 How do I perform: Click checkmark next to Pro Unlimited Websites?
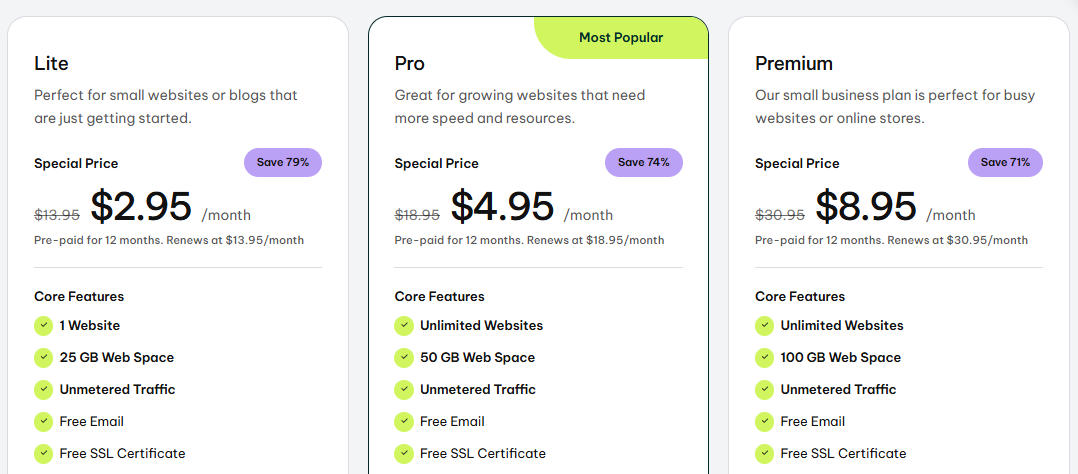click(404, 325)
